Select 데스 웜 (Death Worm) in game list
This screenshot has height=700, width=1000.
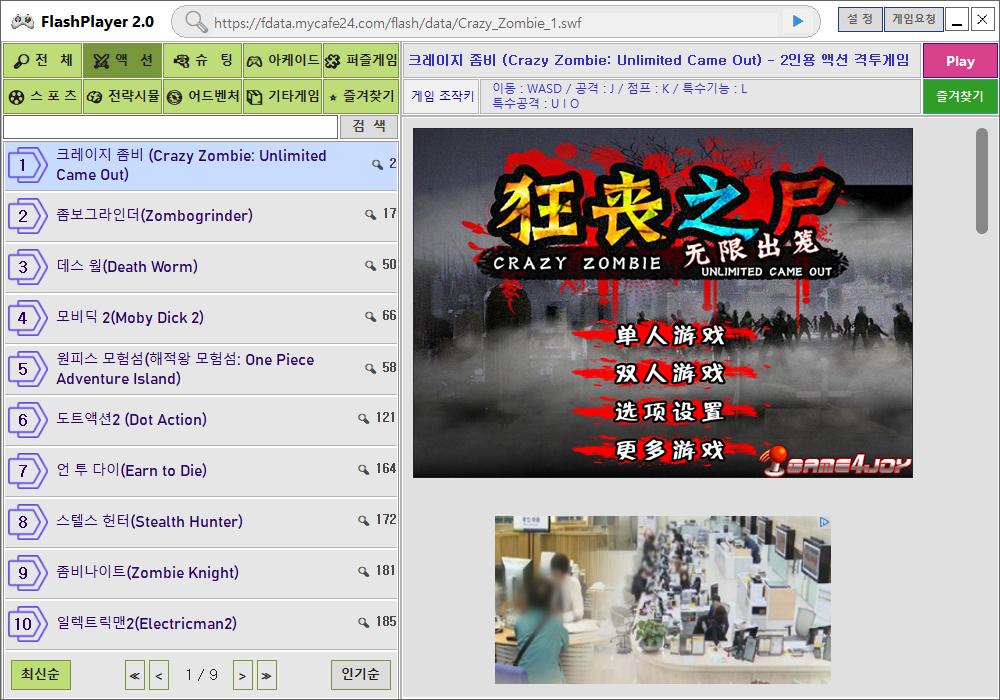201,267
